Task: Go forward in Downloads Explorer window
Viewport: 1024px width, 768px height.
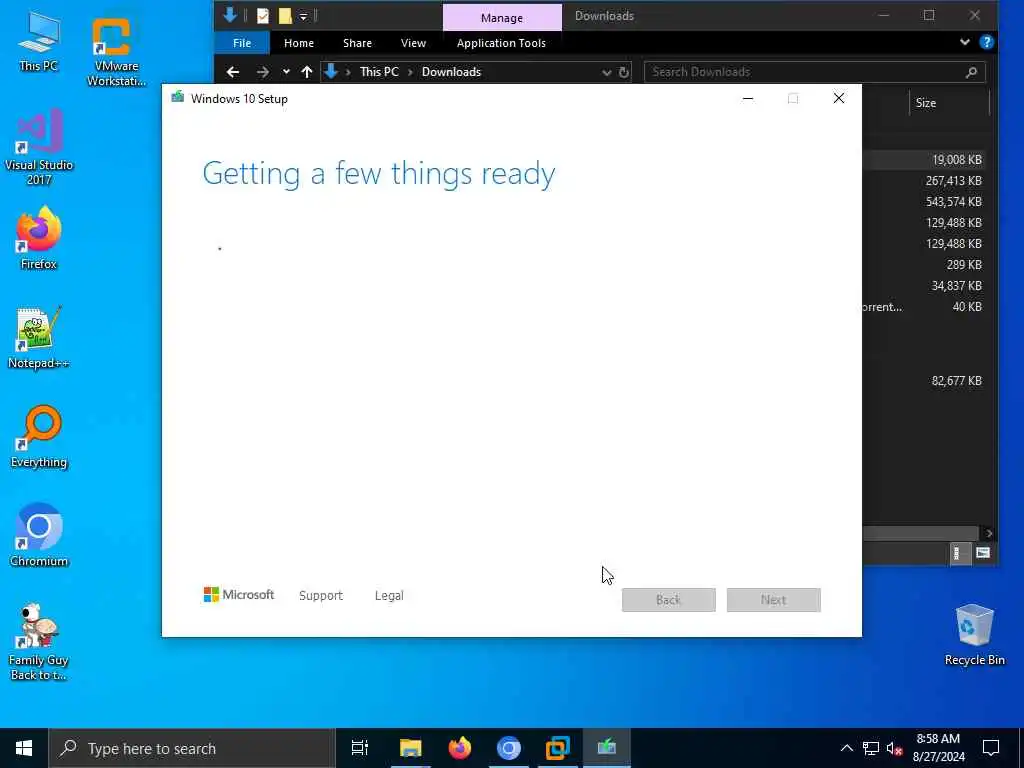Action: point(263,72)
